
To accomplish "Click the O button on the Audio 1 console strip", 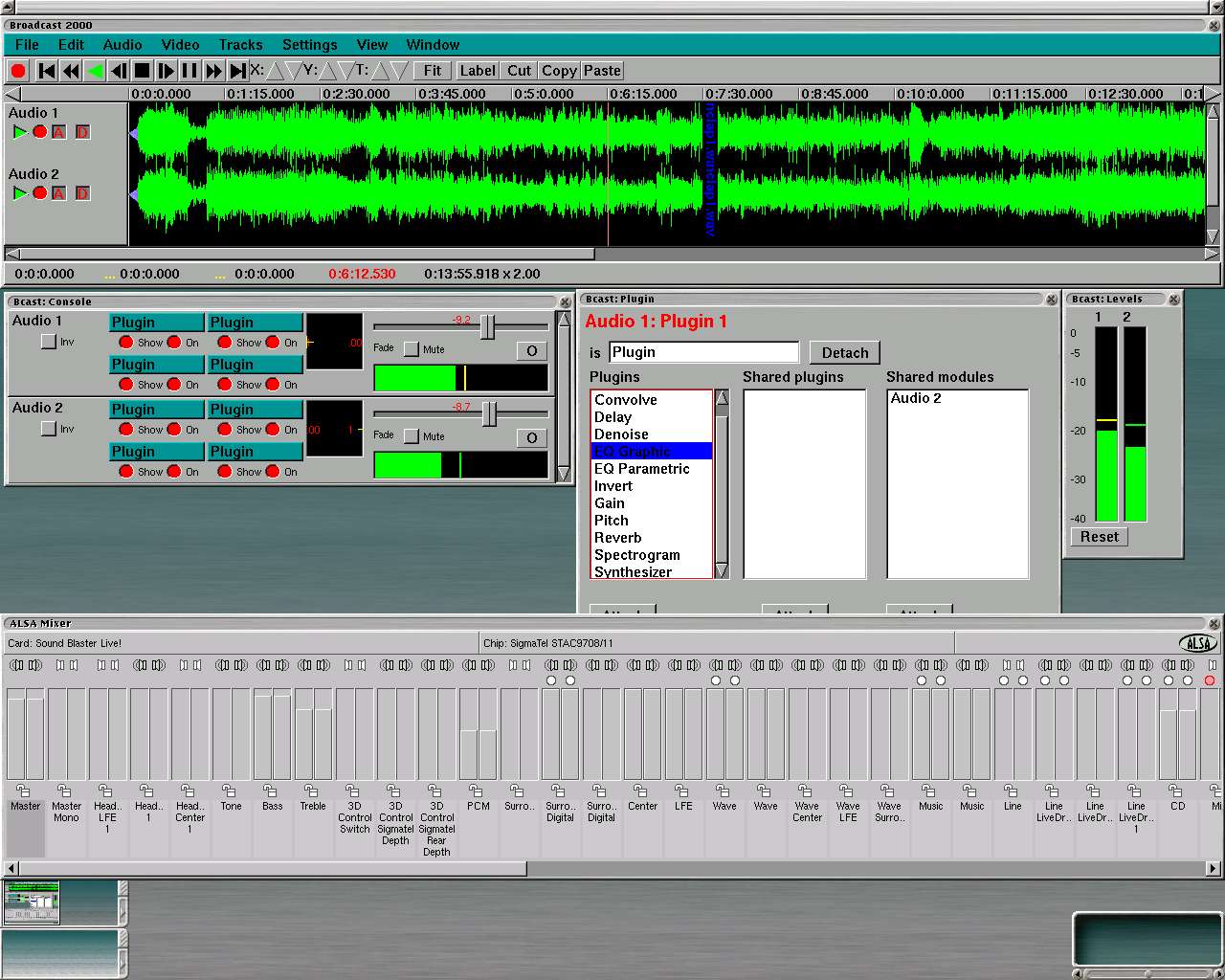I will 532,351.
